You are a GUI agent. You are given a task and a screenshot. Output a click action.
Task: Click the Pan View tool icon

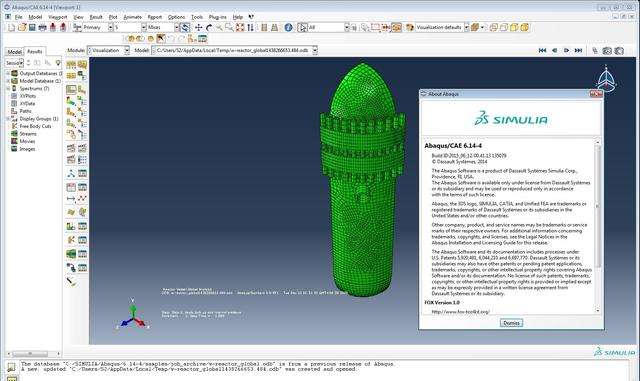coord(198,27)
